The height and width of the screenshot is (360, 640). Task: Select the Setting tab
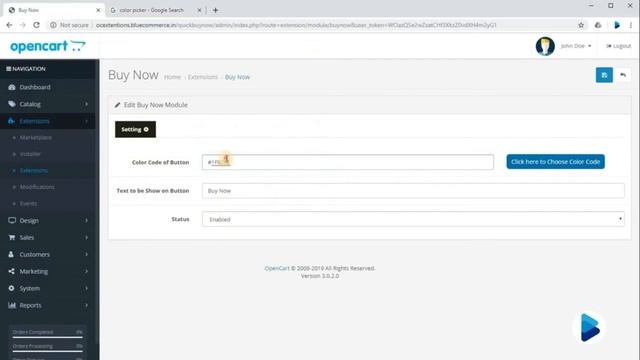[135, 129]
